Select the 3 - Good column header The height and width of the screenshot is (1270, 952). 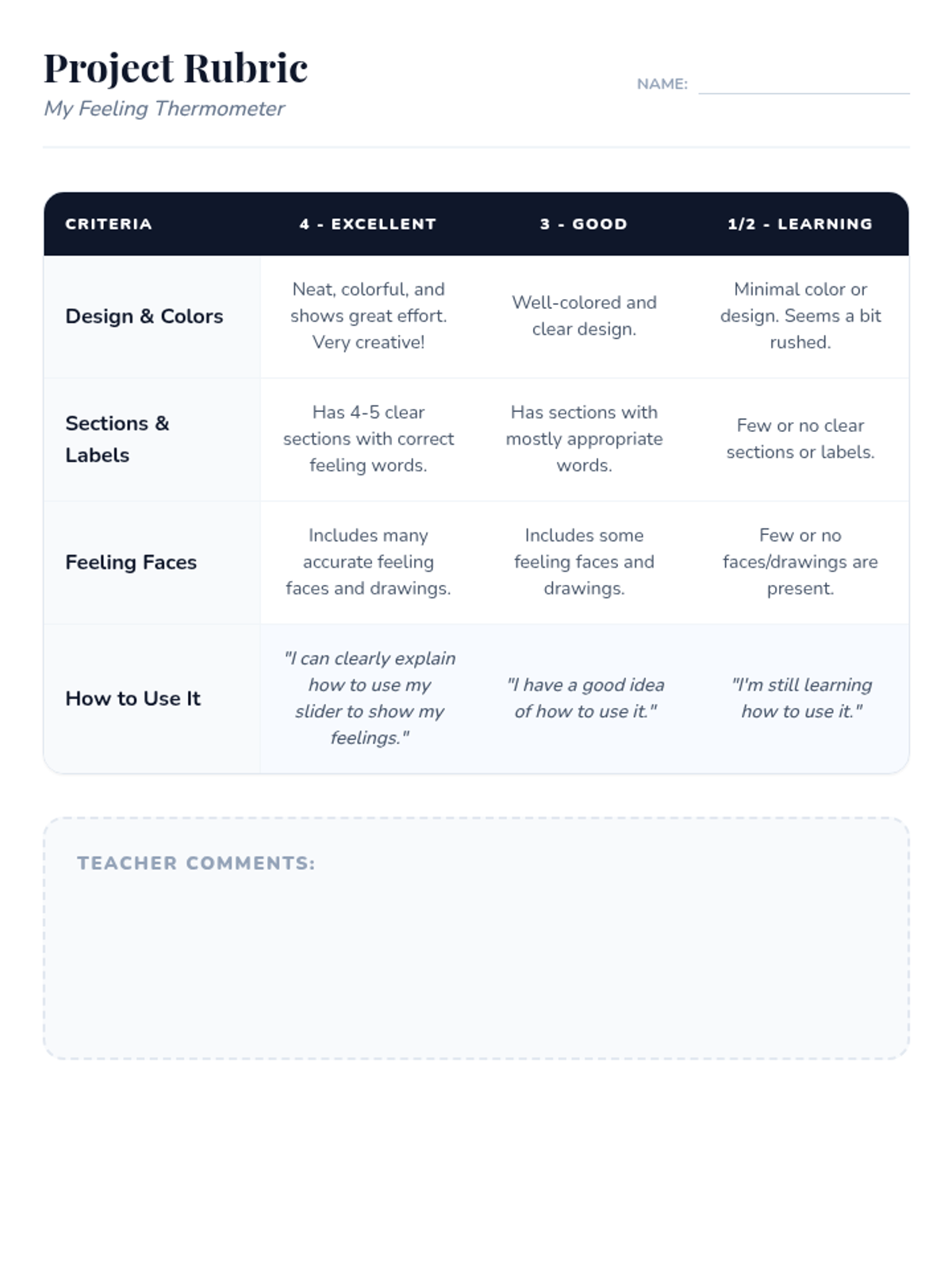click(x=584, y=224)
